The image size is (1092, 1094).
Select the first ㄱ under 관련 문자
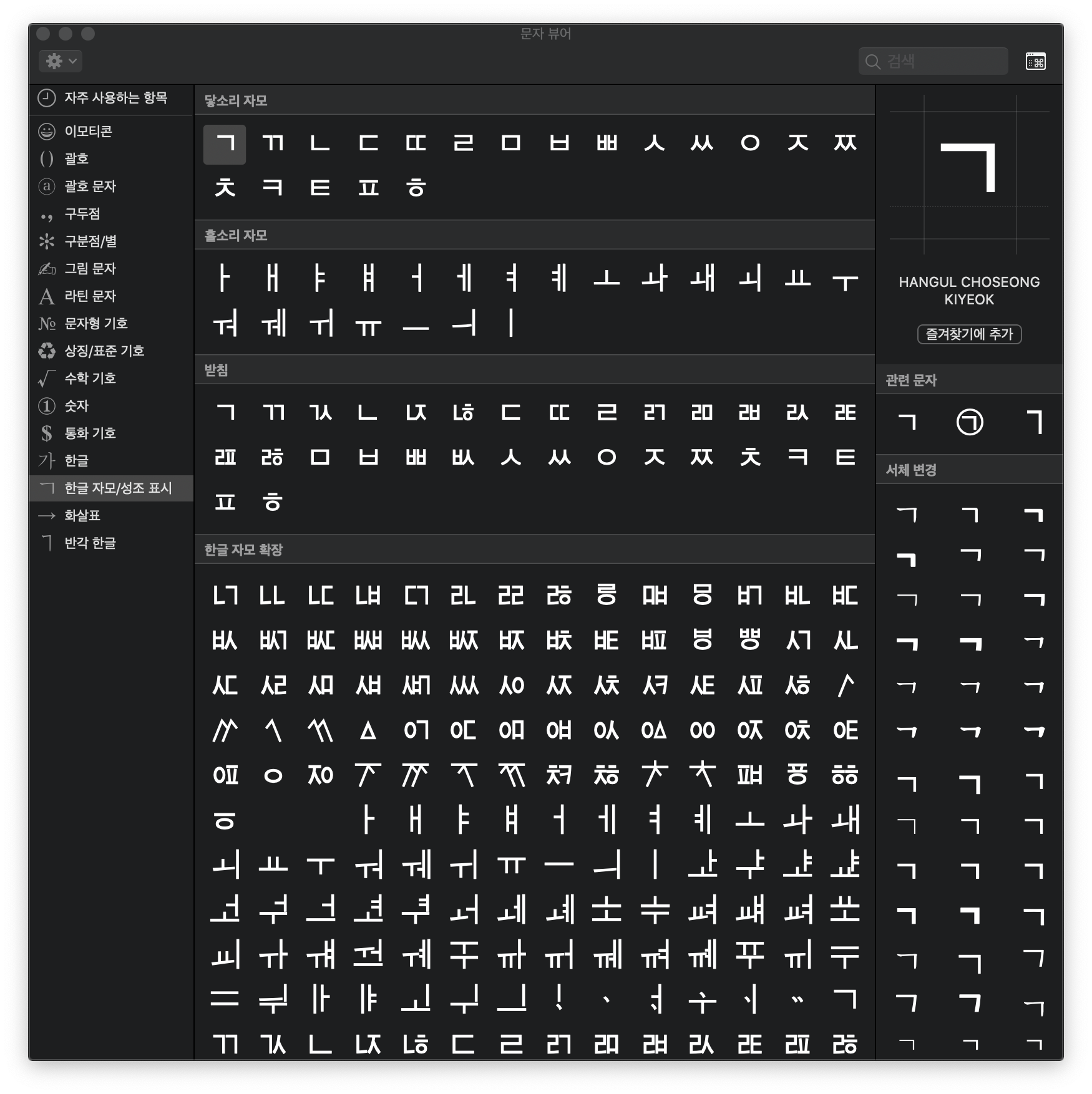point(907,422)
